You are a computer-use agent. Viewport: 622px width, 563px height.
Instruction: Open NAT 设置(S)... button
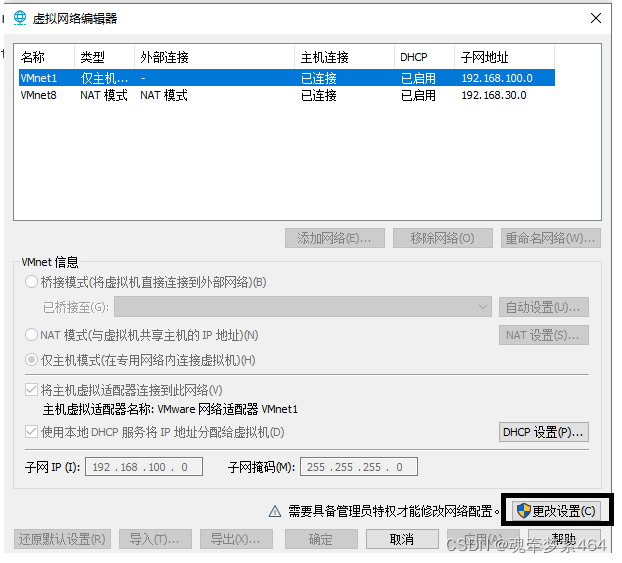coord(544,335)
